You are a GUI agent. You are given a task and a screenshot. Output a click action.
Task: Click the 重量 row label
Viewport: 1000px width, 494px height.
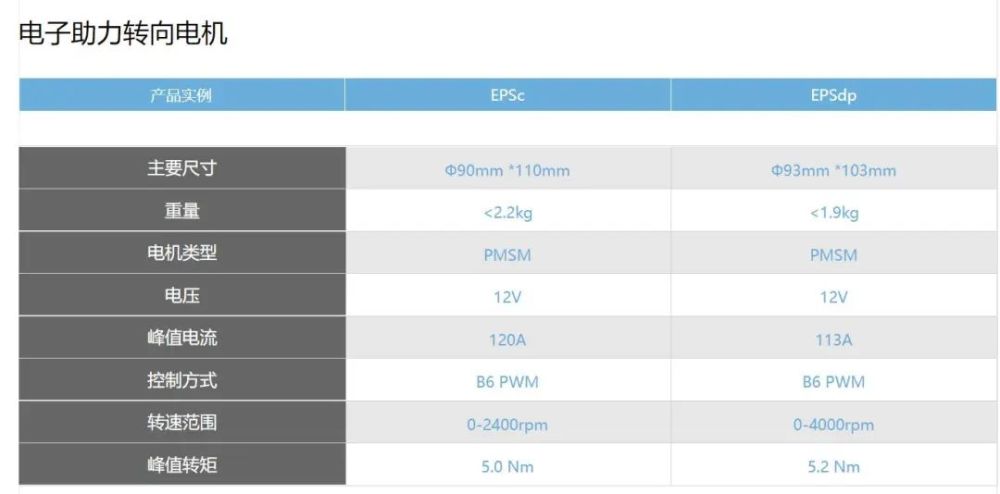pos(182,211)
